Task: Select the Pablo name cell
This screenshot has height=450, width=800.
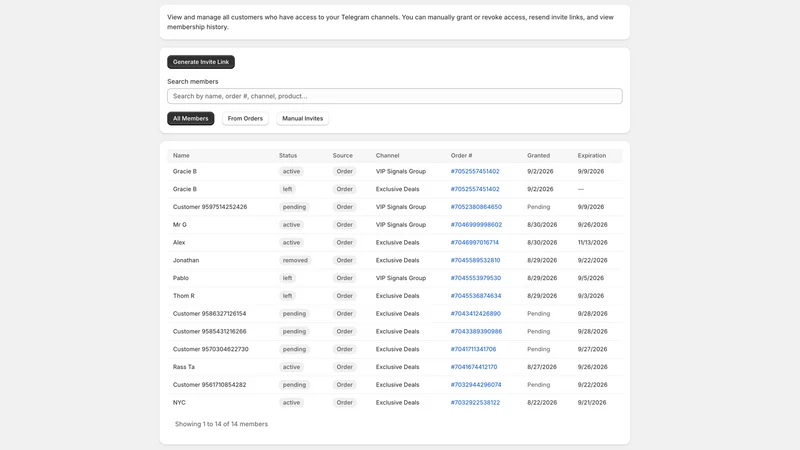Action: [181, 278]
